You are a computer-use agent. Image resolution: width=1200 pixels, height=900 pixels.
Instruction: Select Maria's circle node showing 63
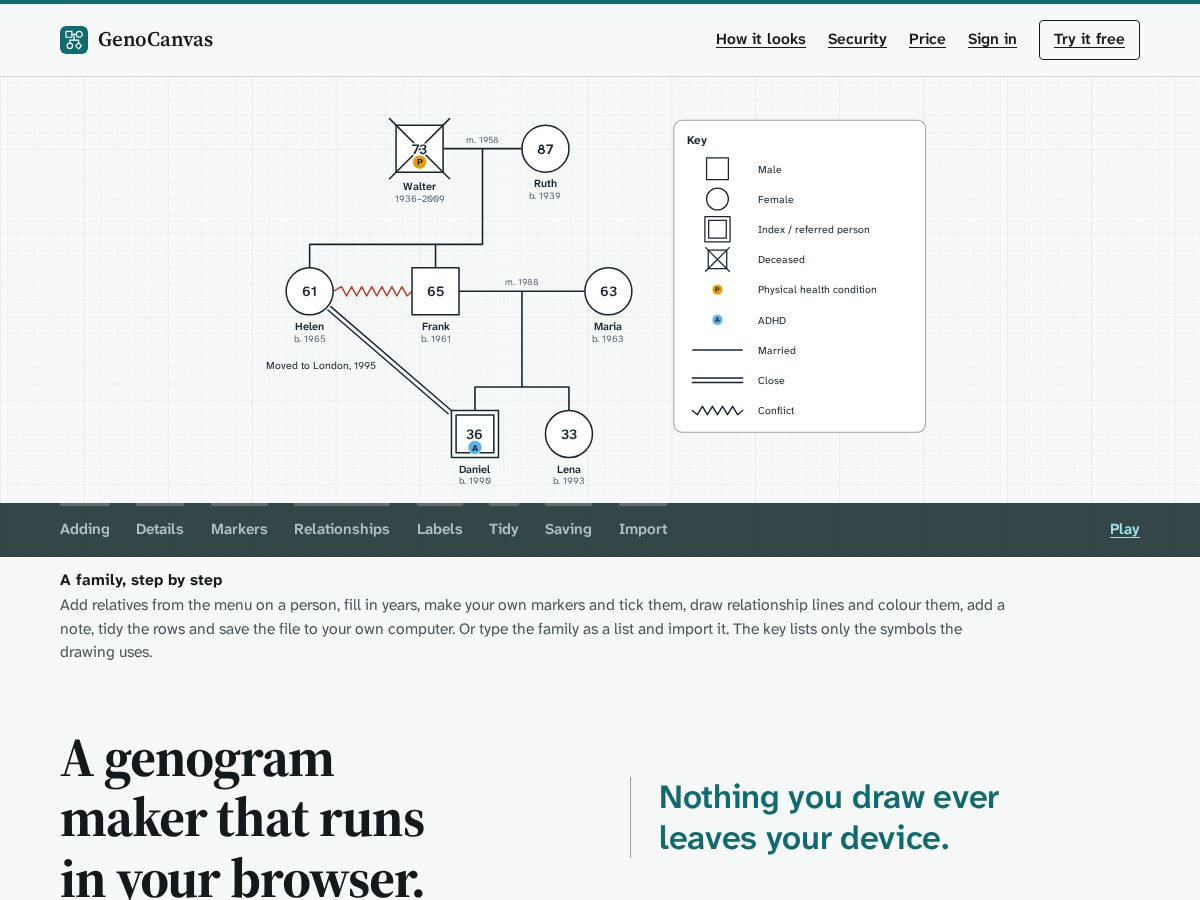pyautogui.click(x=608, y=291)
